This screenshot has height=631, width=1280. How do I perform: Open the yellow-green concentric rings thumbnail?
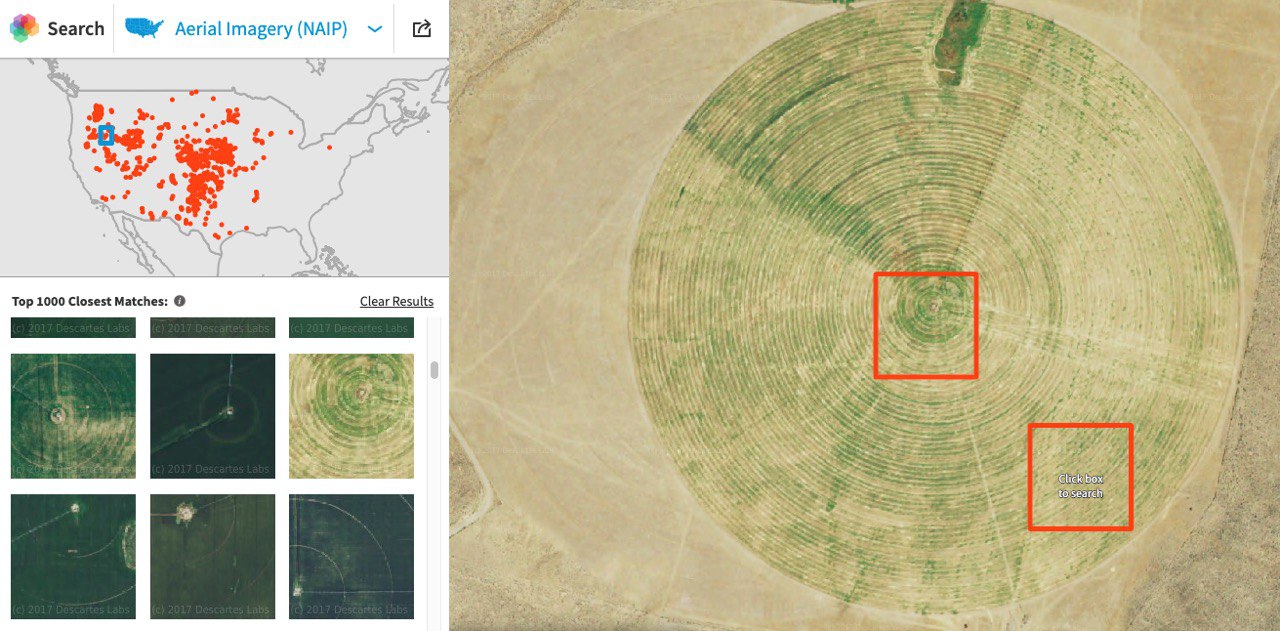pos(351,416)
